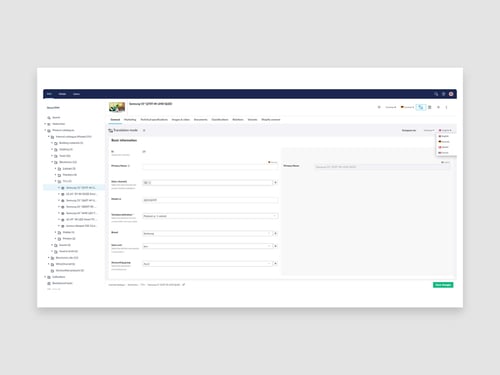This screenshot has width=500, height=375.
Task: Collapse the Electronics folder in the tree
Action: pyautogui.click(x=52, y=162)
